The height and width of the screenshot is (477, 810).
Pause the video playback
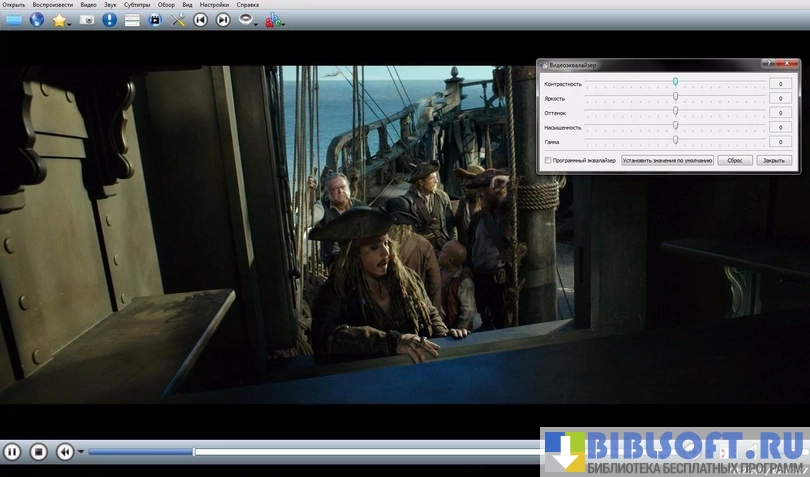[x=12, y=452]
